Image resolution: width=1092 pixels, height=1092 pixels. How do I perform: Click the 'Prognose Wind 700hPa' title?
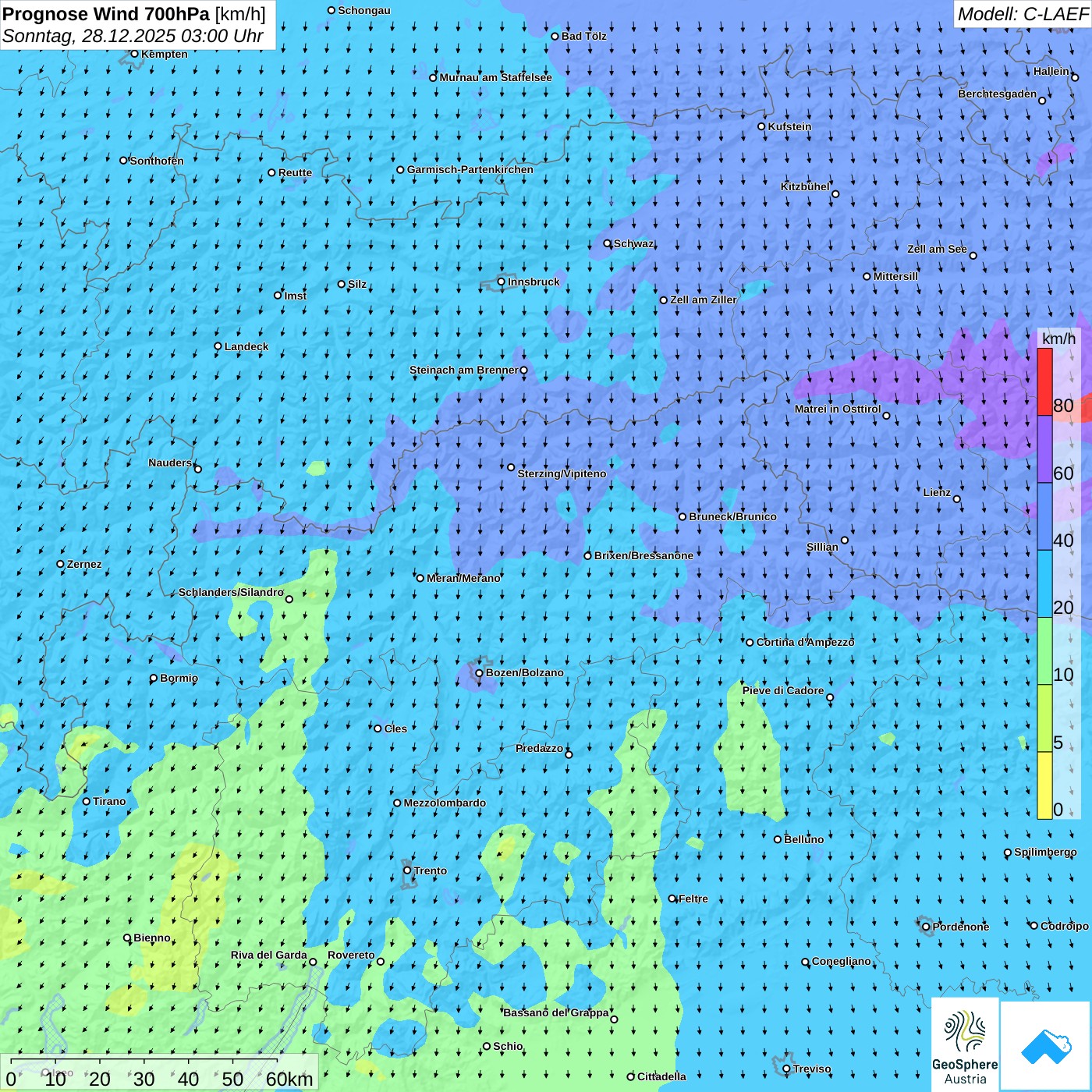[107, 14]
